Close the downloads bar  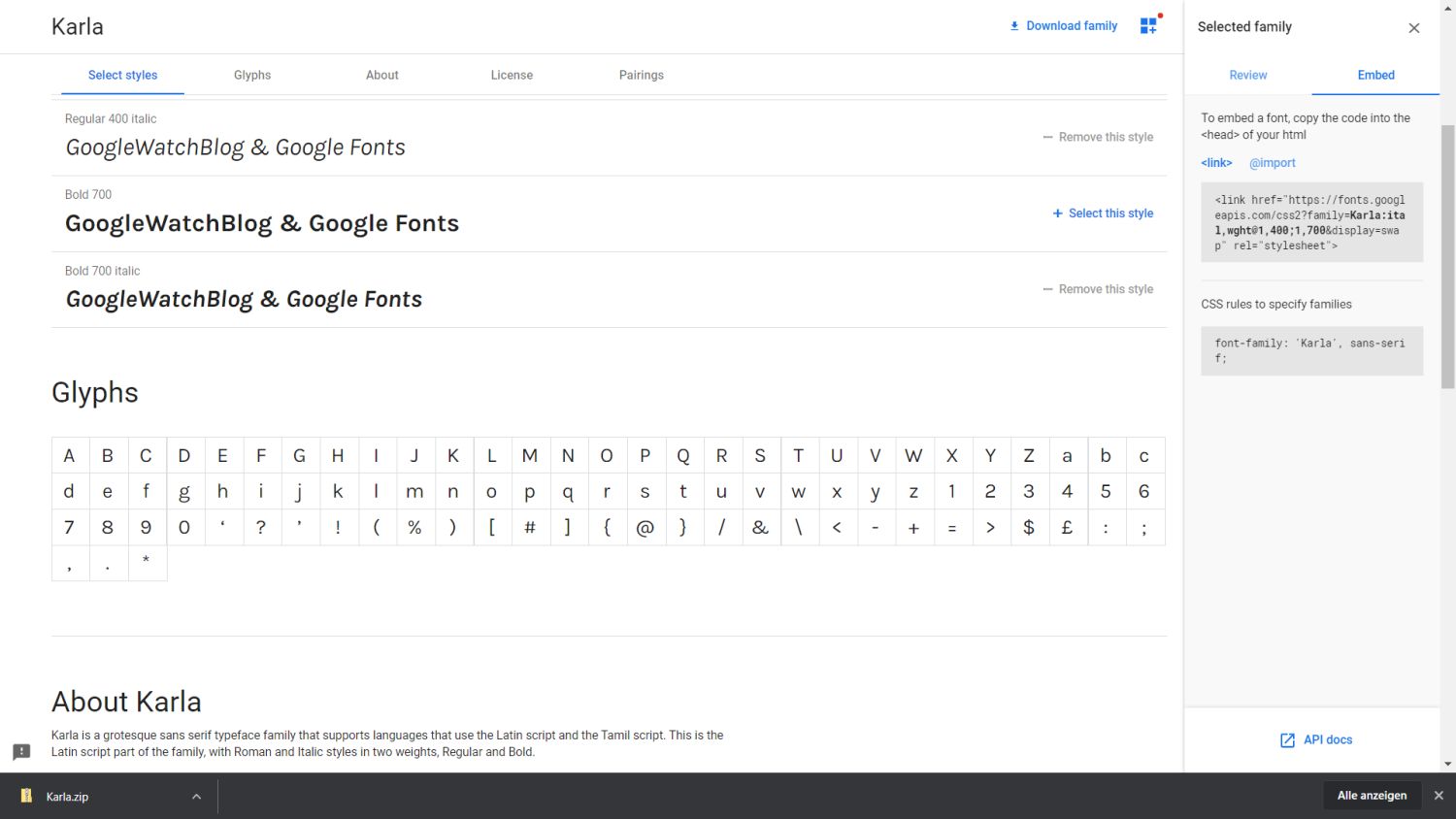pyautogui.click(x=1439, y=796)
